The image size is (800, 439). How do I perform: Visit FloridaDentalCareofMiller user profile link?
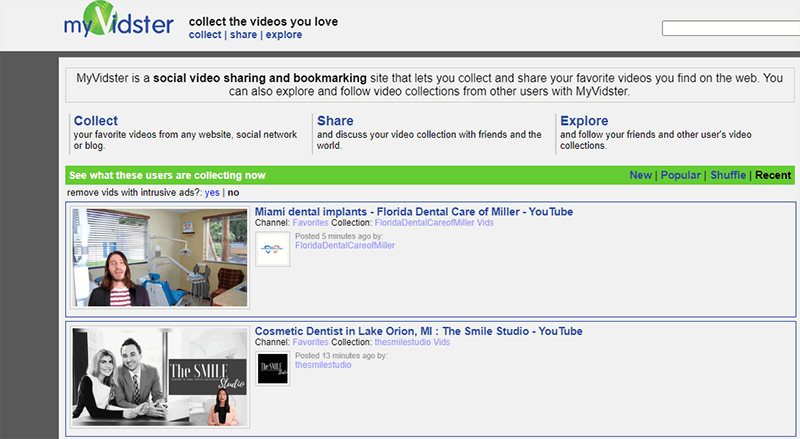point(345,246)
